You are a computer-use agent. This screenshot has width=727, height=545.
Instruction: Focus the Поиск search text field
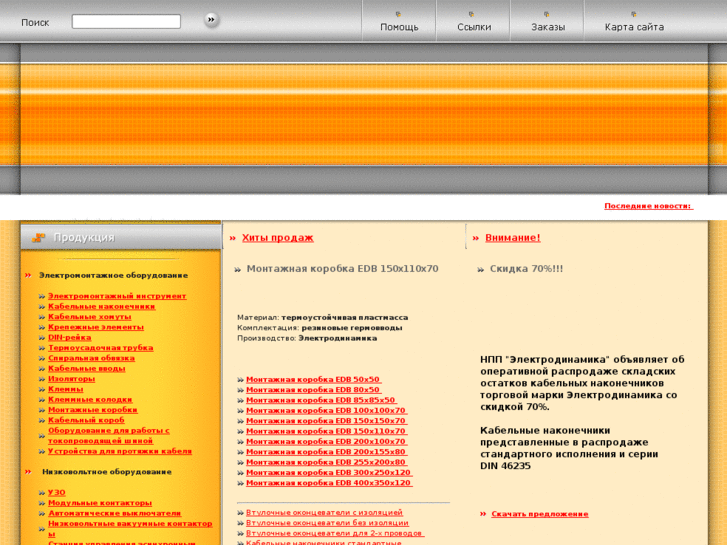click(126, 21)
